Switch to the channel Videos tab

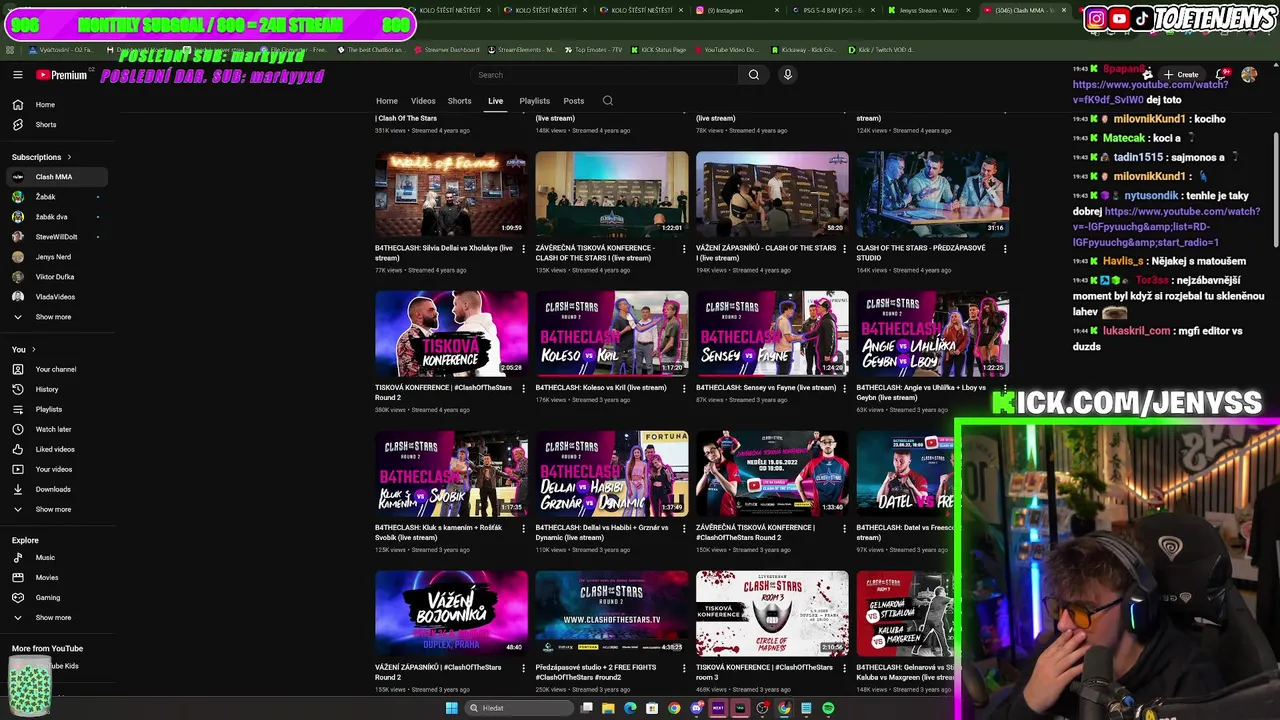click(x=423, y=101)
